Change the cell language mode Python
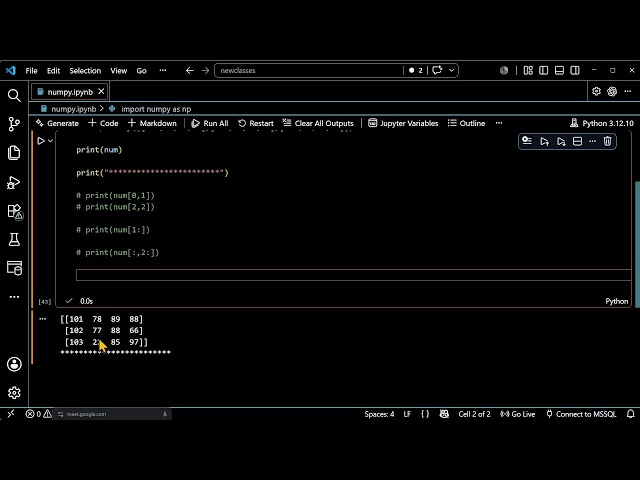The image size is (640, 480). coord(617,301)
